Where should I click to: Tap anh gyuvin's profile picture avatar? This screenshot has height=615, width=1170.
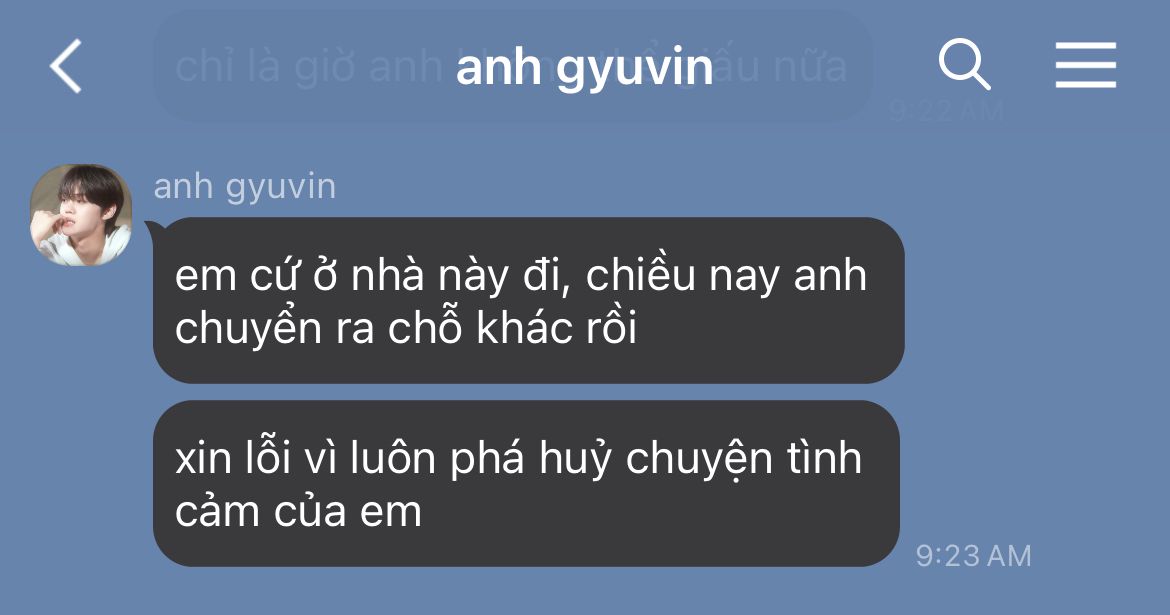81,215
